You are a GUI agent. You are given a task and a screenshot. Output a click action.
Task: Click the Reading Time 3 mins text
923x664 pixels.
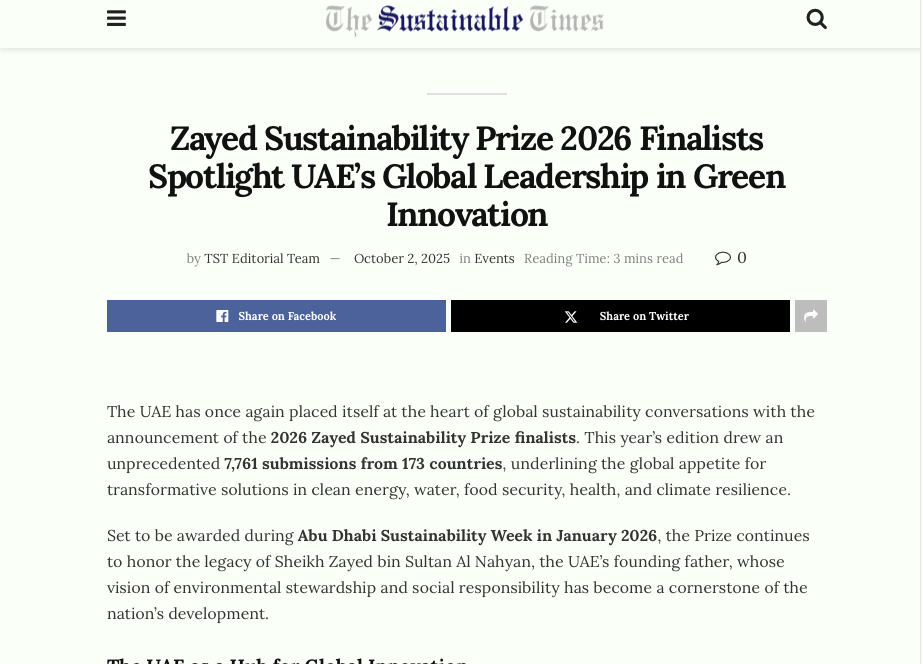603,259
